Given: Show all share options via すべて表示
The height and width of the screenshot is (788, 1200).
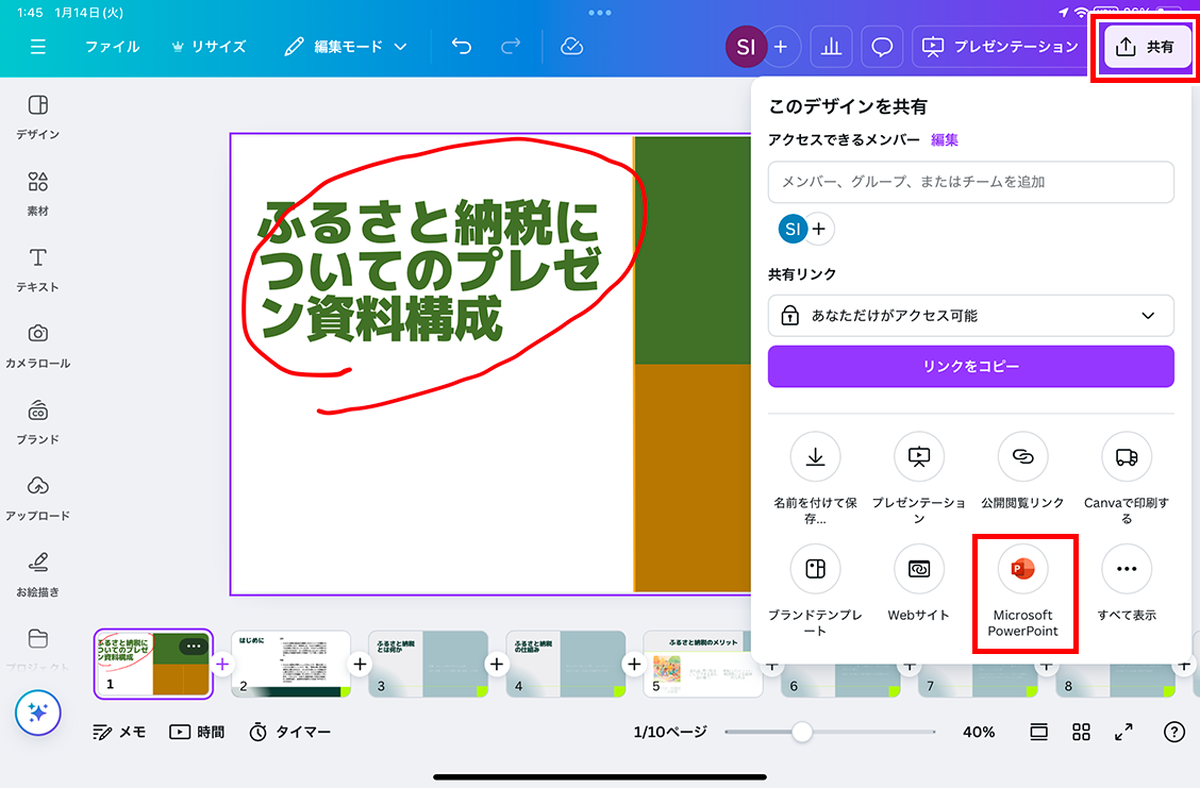Looking at the screenshot, I should click(x=1126, y=570).
